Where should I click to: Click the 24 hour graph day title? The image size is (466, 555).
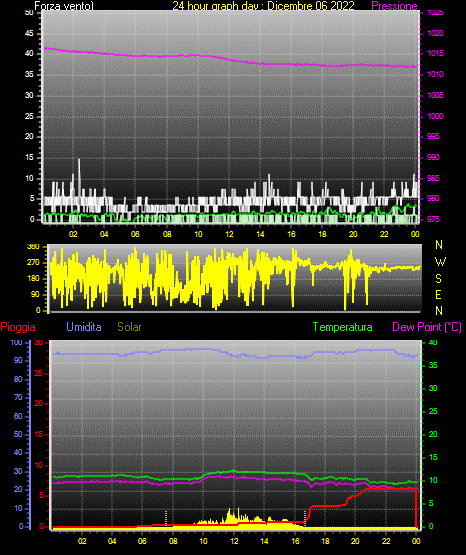point(263,6)
